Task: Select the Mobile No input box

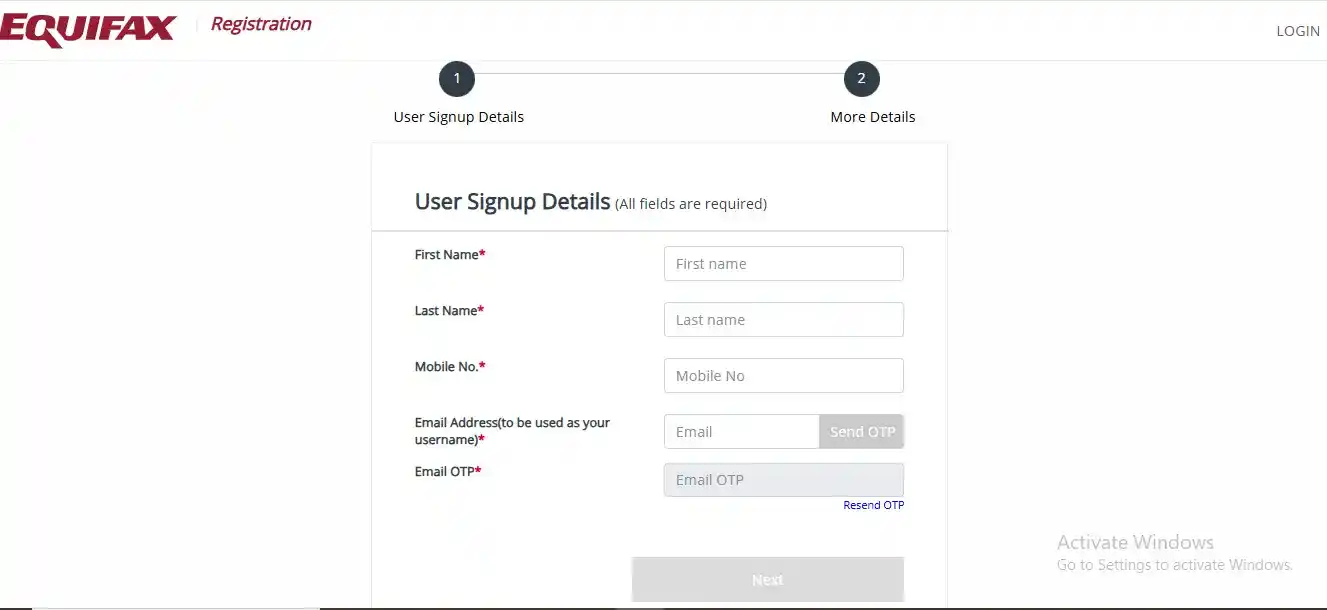Action: [783, 376]
